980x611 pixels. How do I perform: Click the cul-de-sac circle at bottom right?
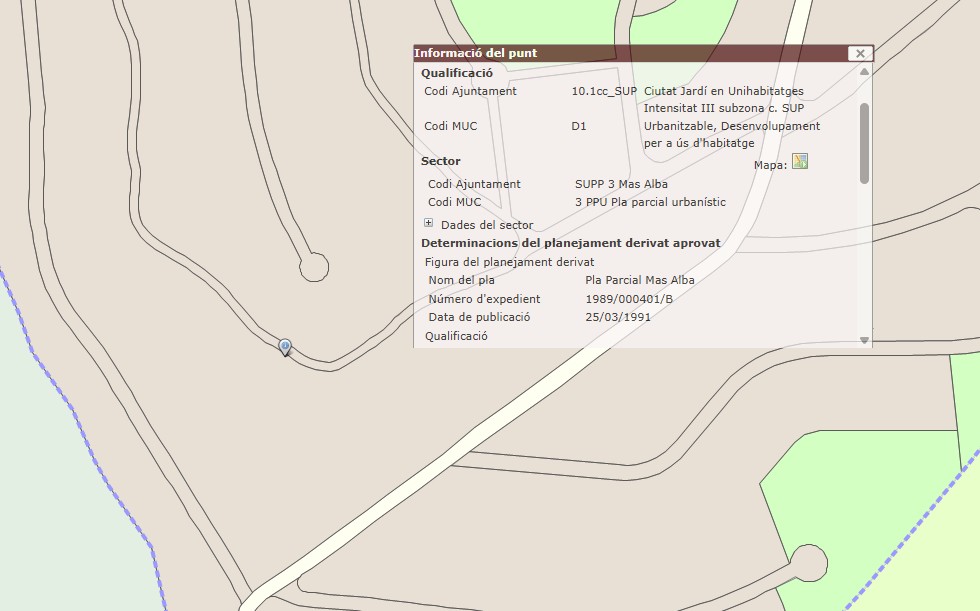[807, 563]
